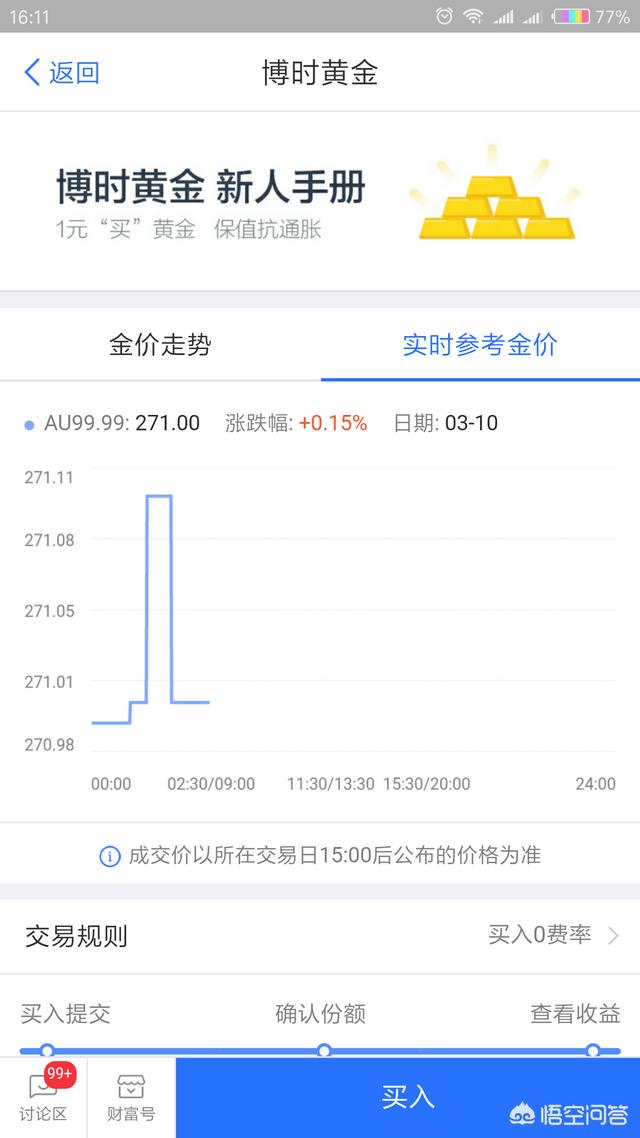Go back via 返回 label
The image size is (640, 1138).
click(74, 73)
